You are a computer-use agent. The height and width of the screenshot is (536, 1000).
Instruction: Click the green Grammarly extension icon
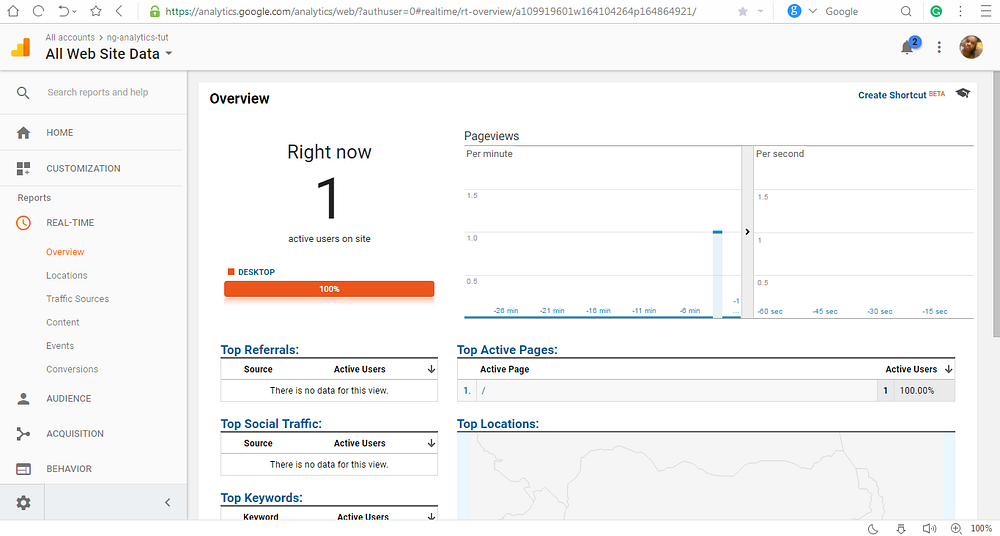pos(936,11)
